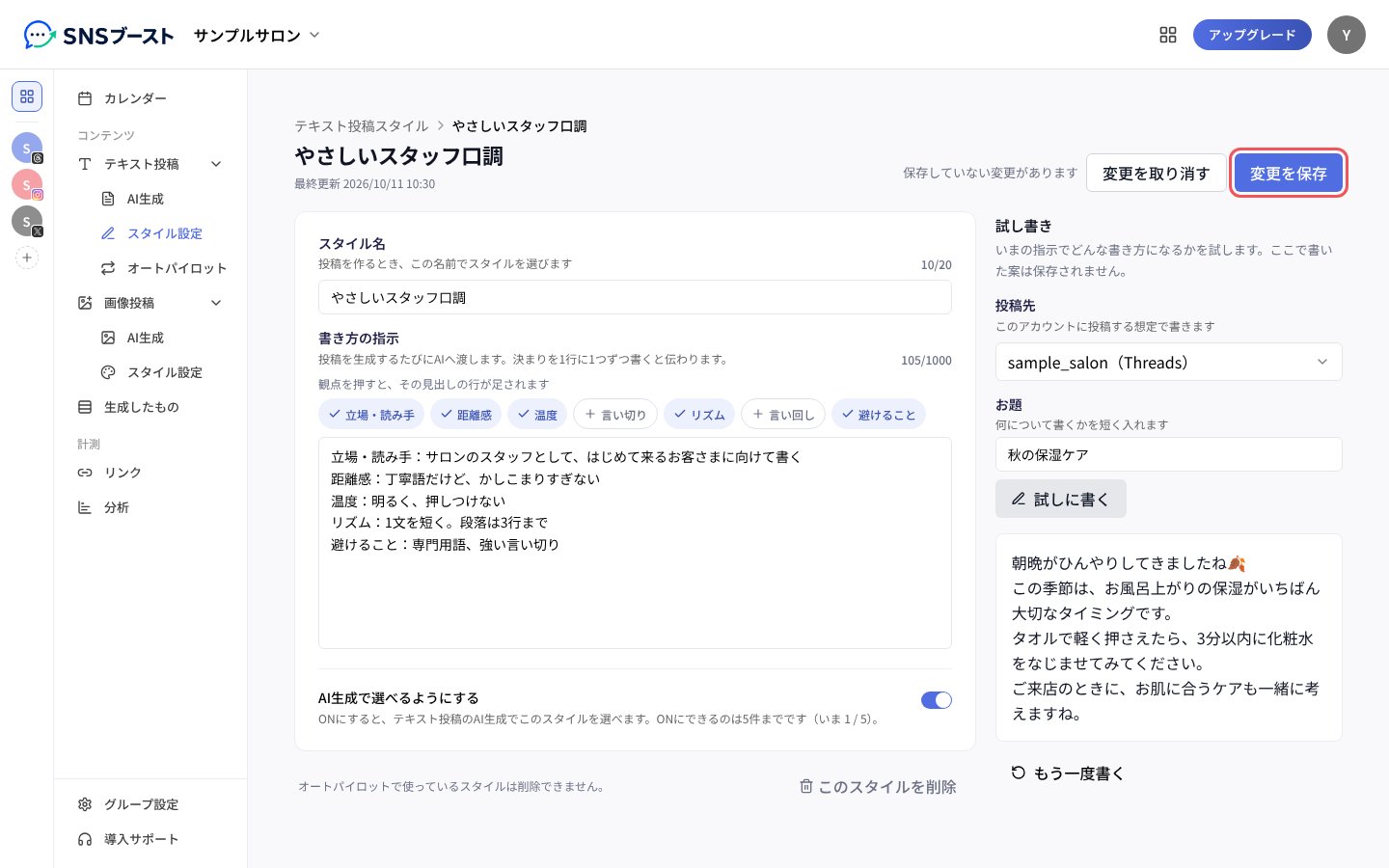Switch to the Threads account avatar
Viewport: 1389px width, 868px height.
(27, 148)
